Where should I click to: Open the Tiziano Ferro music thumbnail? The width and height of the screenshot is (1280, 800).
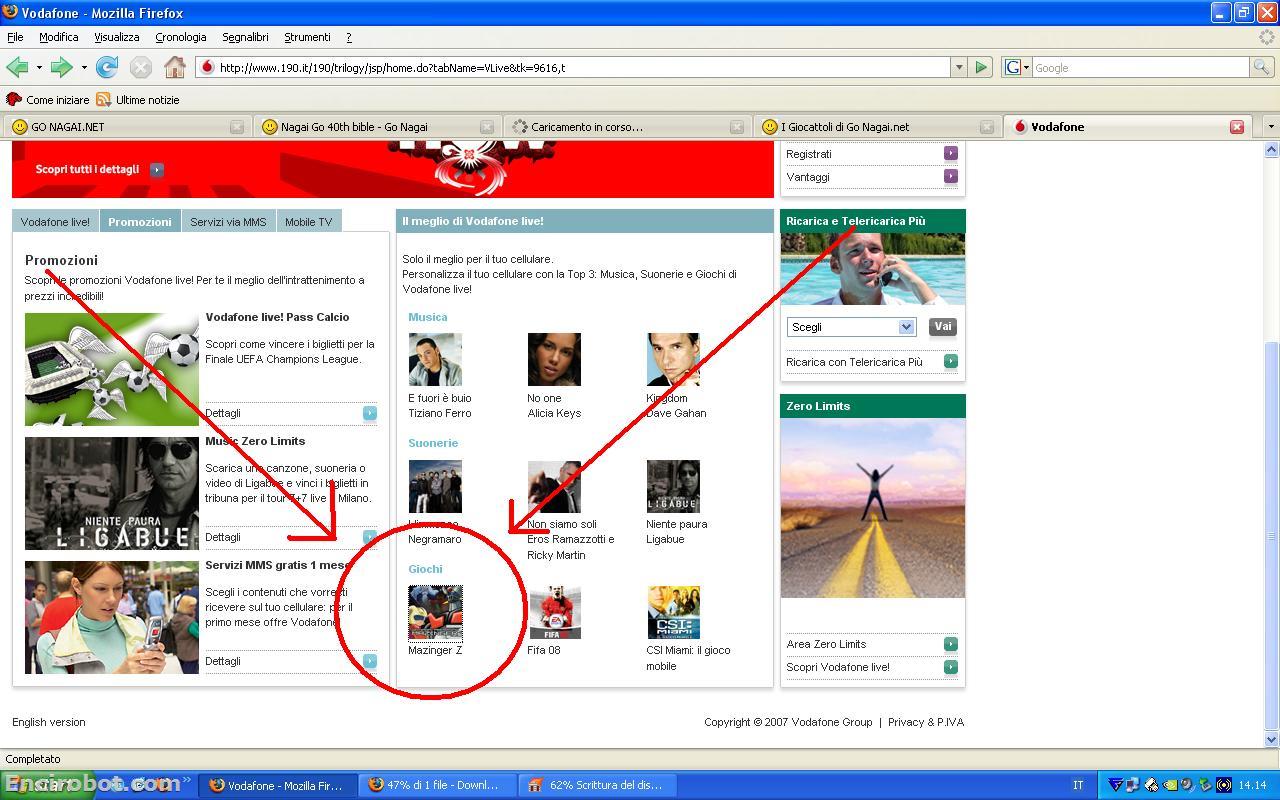pyautogui.click(x=435, y=360)
